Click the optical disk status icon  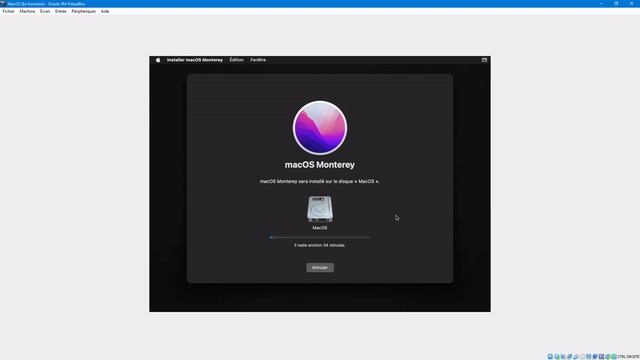[x=557, y=357]
